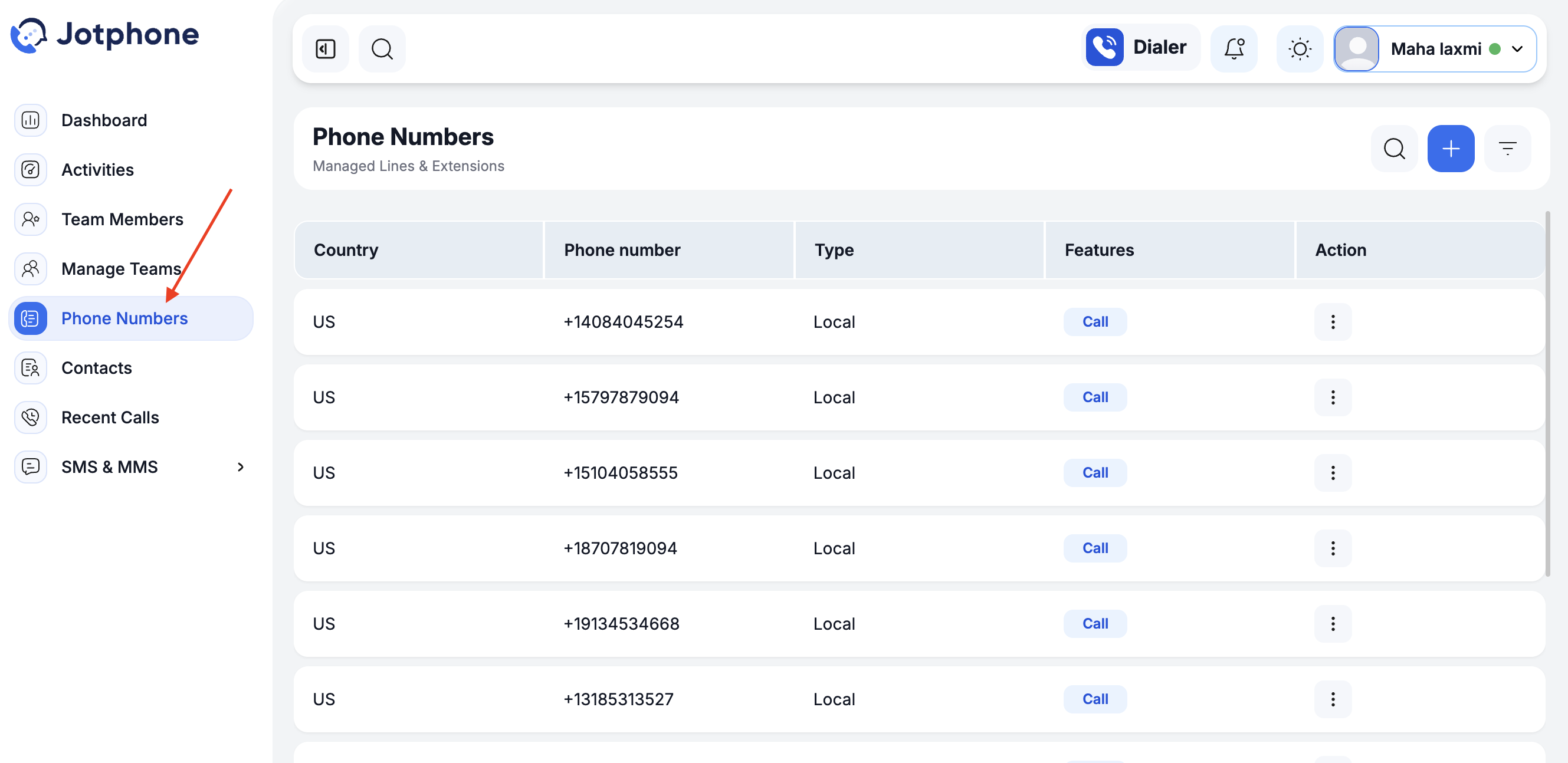Select phone number +18707819094
1568x763 pixels.
point(619,548)
